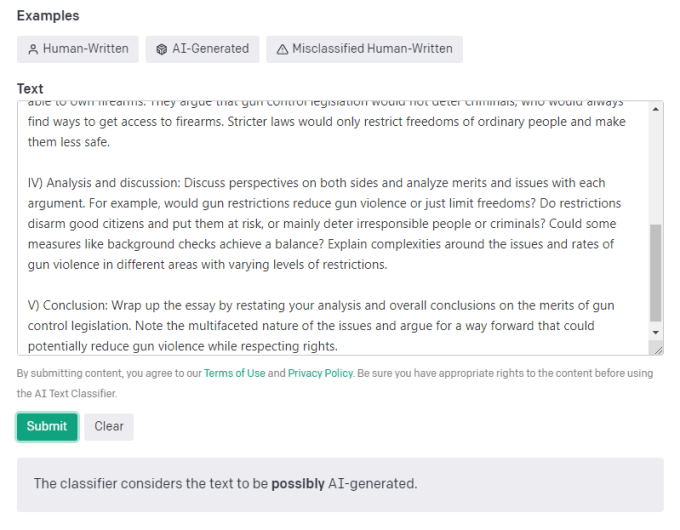Viewport: 680px width, 530px height.
Task: Clear the text input
Action: tap(109, 426)
